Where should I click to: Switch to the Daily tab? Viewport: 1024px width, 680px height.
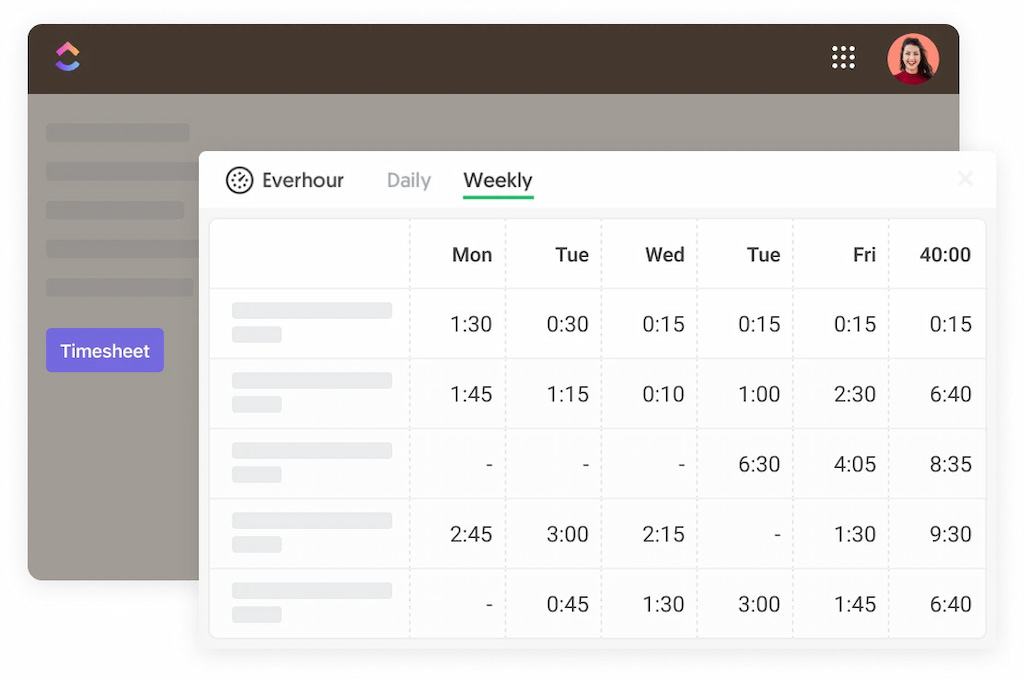pyautogui.click(x=408, y=180)
